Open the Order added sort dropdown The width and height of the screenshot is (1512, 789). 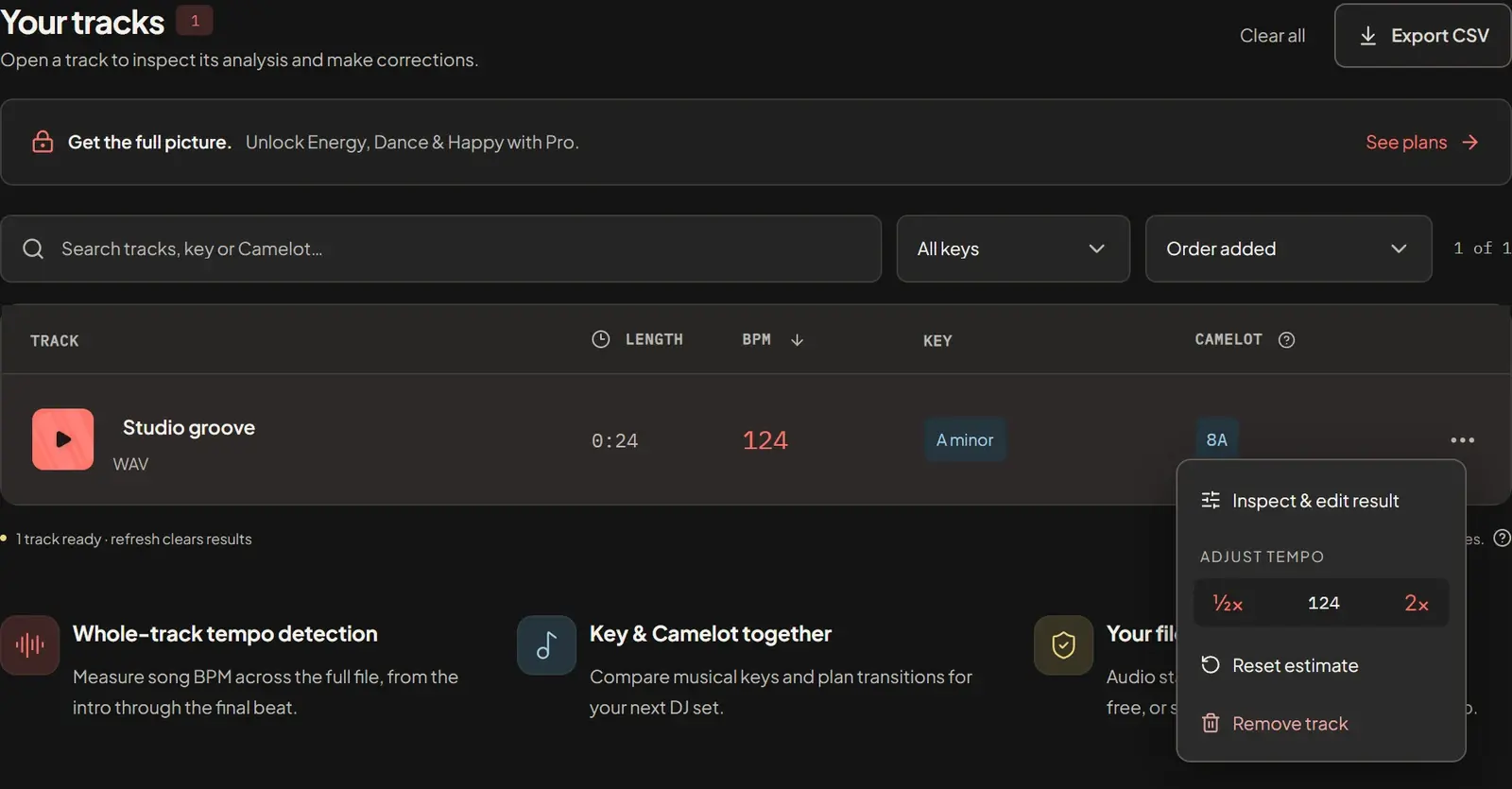1289,249
